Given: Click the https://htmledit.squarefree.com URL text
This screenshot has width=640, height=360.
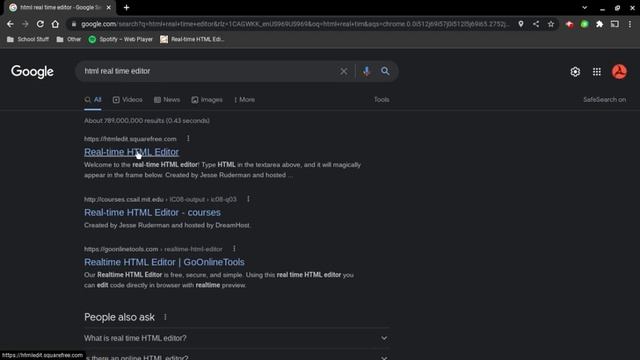Looking at the screenshot, I should 130,139.
